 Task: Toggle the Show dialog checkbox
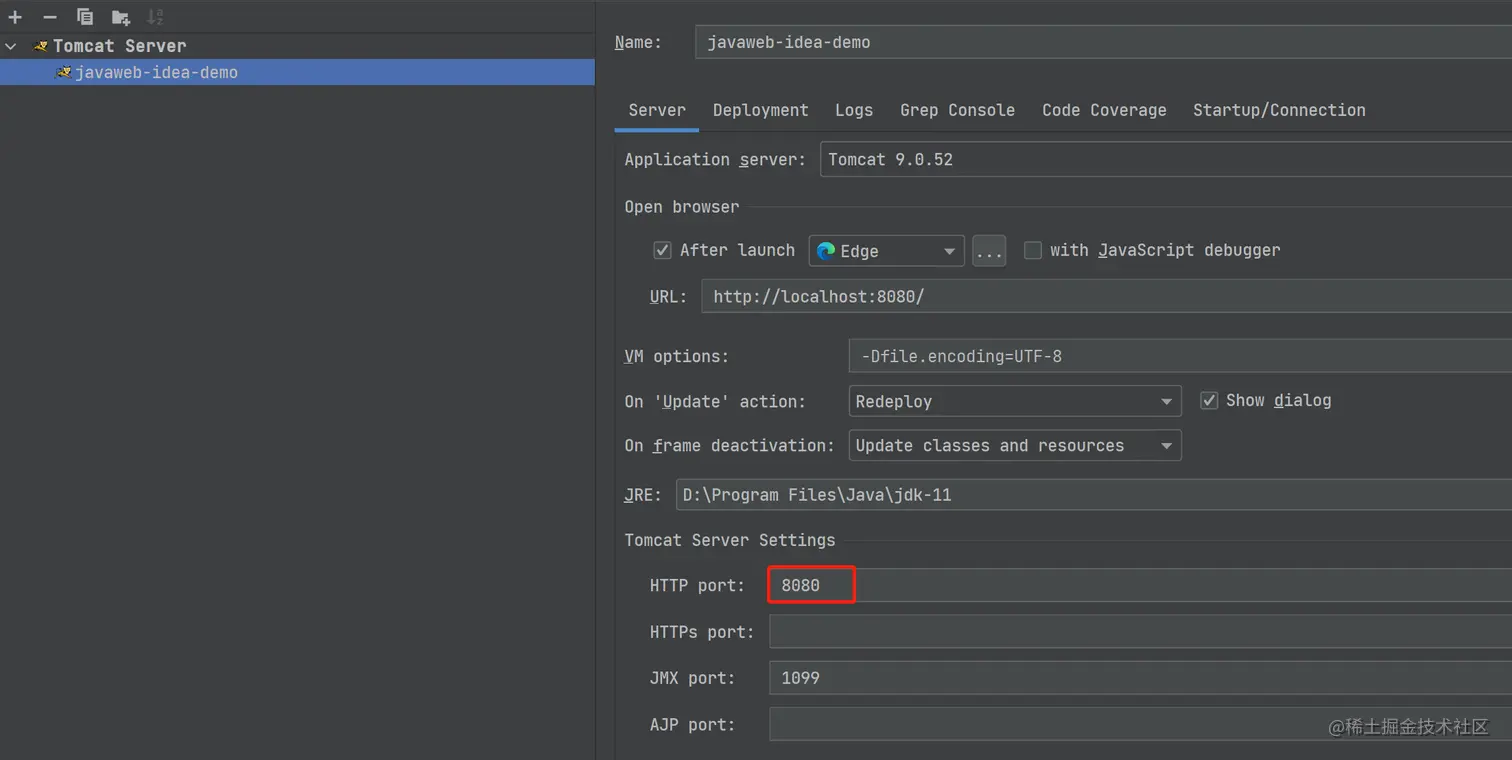[x=1209, y=400]
